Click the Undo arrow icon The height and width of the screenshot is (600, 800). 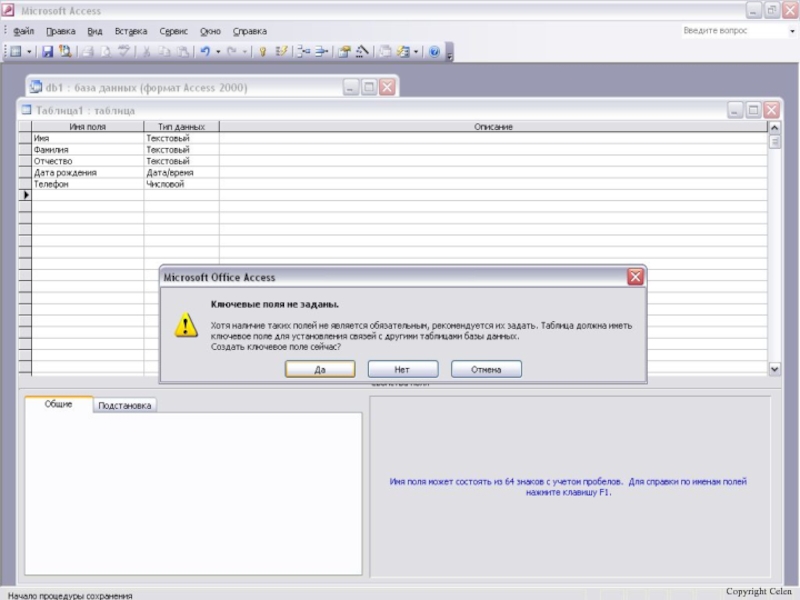(x=204, y=51)
